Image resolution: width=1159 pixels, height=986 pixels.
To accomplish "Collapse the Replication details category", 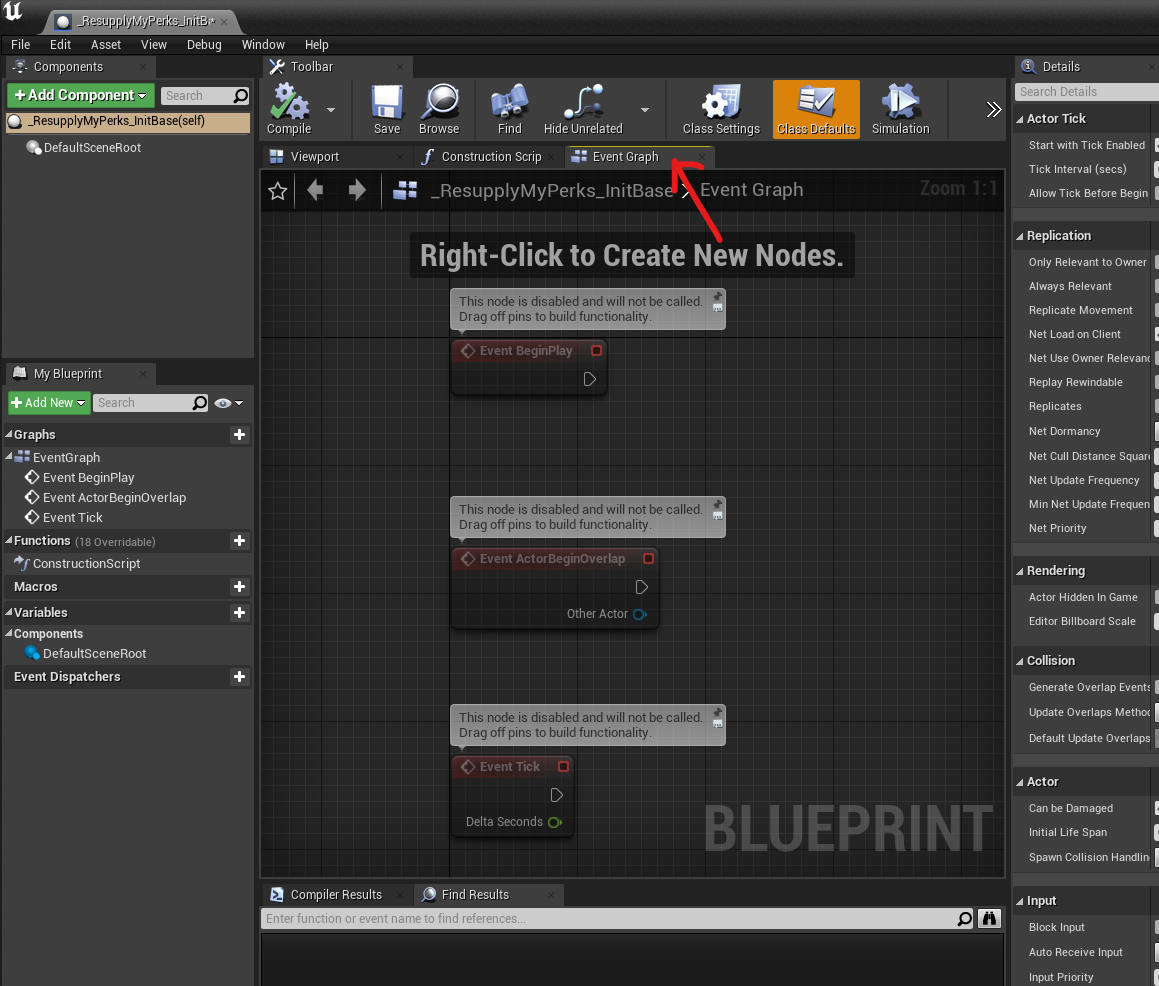I will (x=1020, y=237).
